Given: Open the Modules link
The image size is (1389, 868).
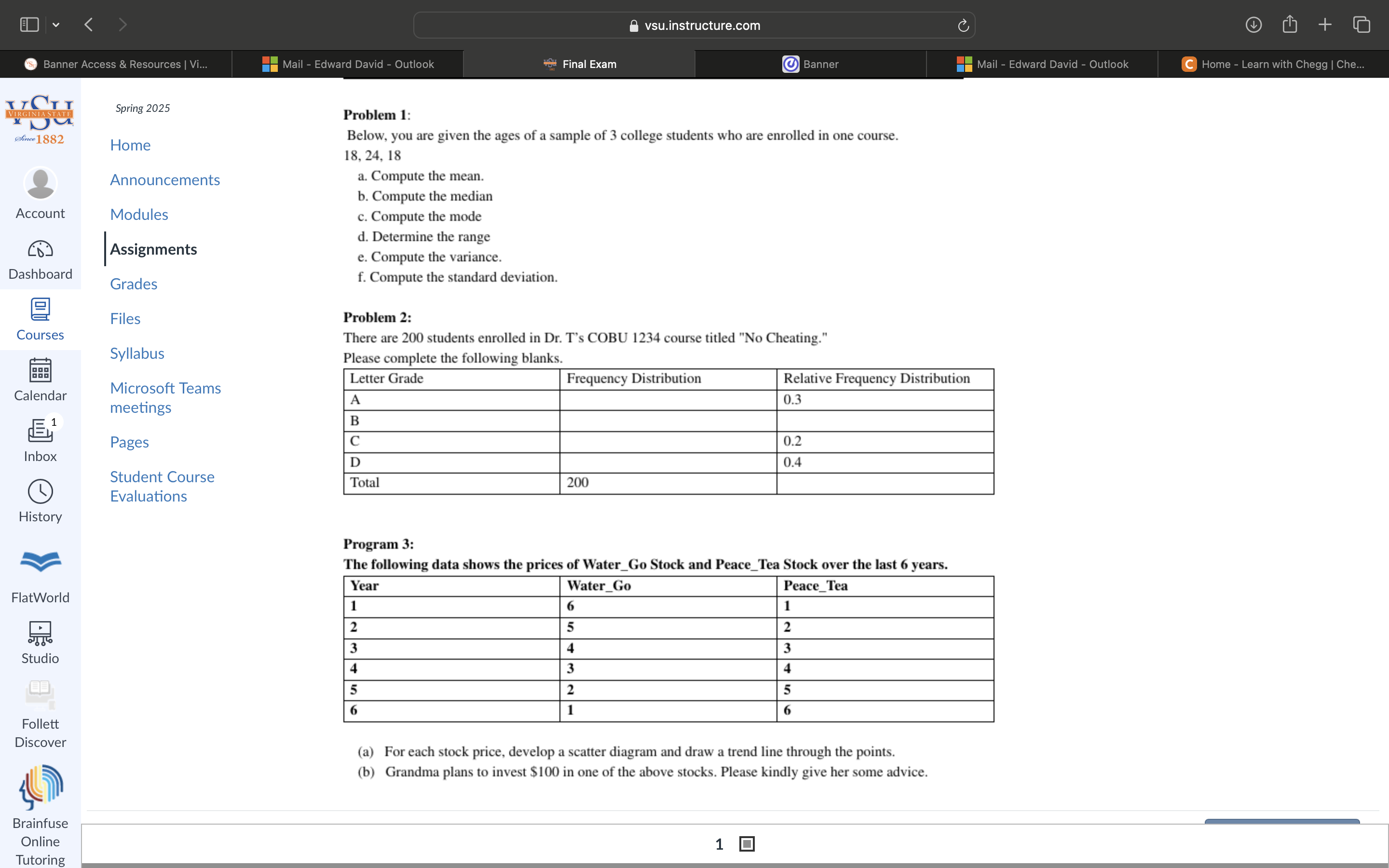Looking at the screenshot, I should [139, 215].
